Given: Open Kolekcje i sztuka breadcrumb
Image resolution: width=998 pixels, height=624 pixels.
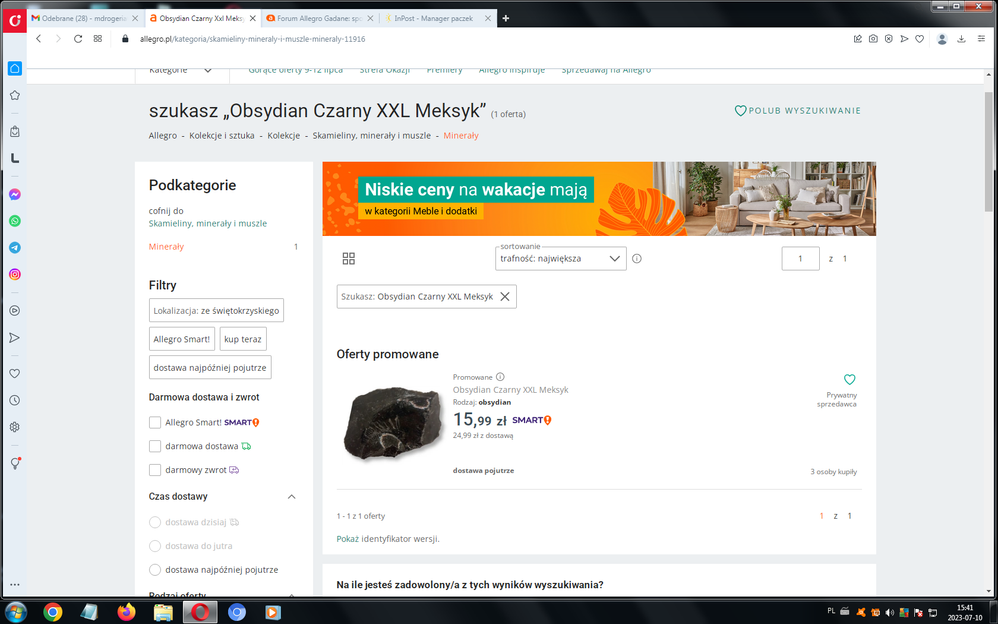Looking at the screenshot, I should [x=221, y=136].
